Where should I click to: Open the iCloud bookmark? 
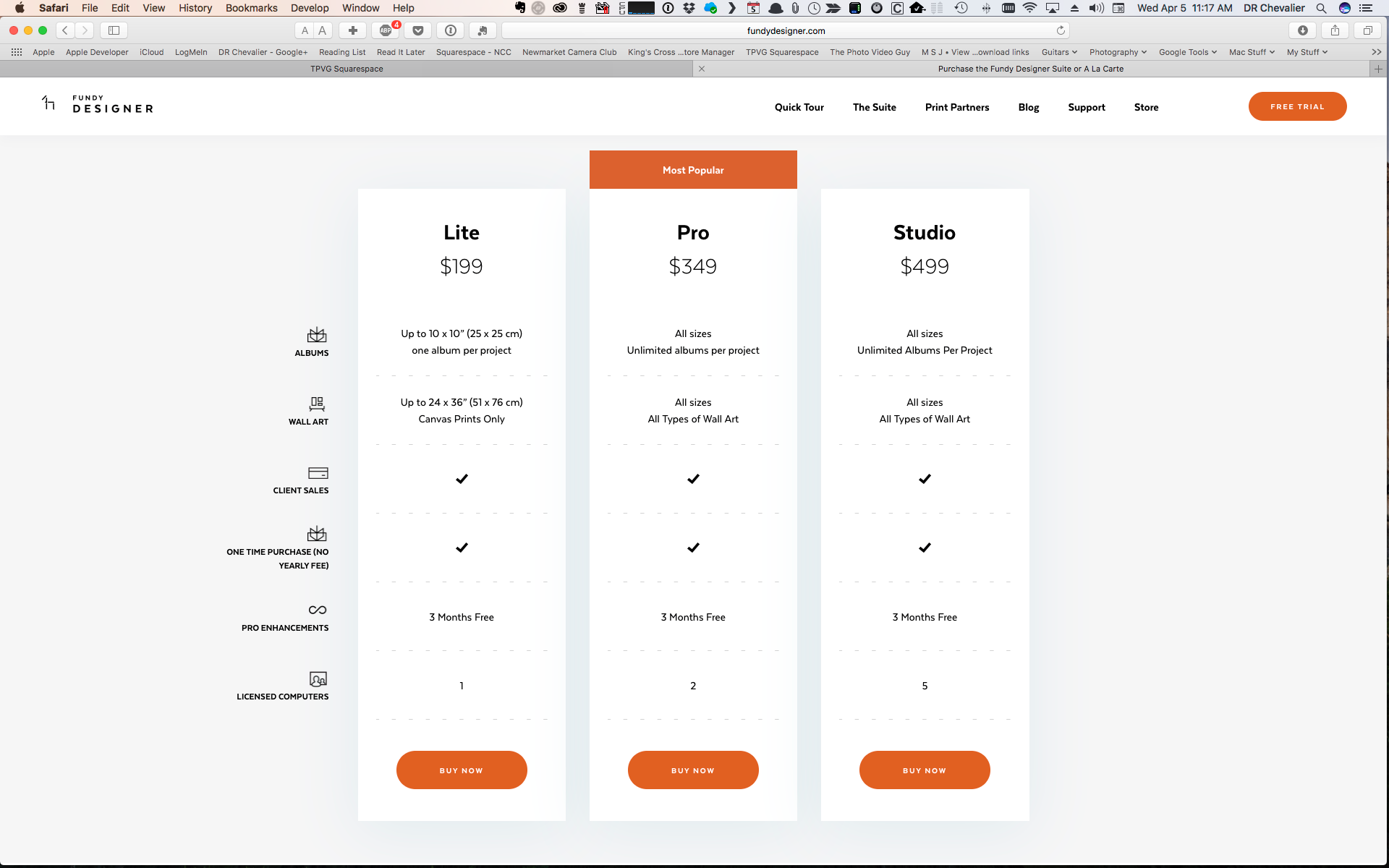point(151,52)
